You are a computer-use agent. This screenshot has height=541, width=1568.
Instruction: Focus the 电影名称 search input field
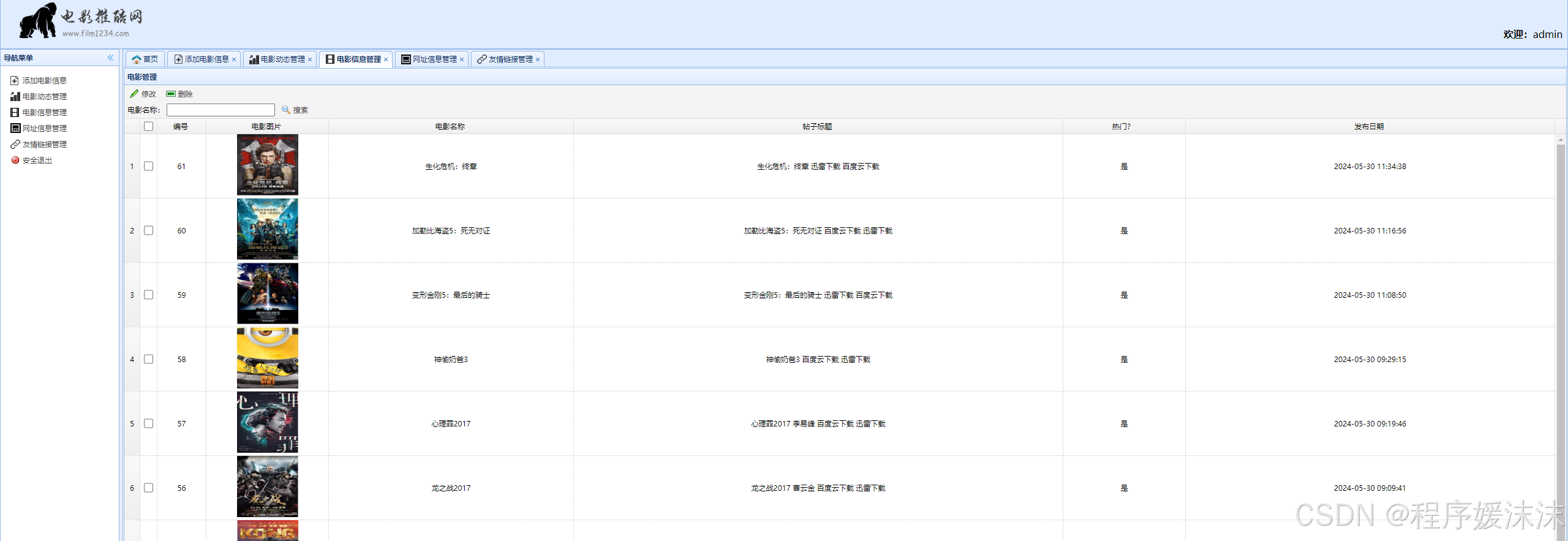[221, 110]
